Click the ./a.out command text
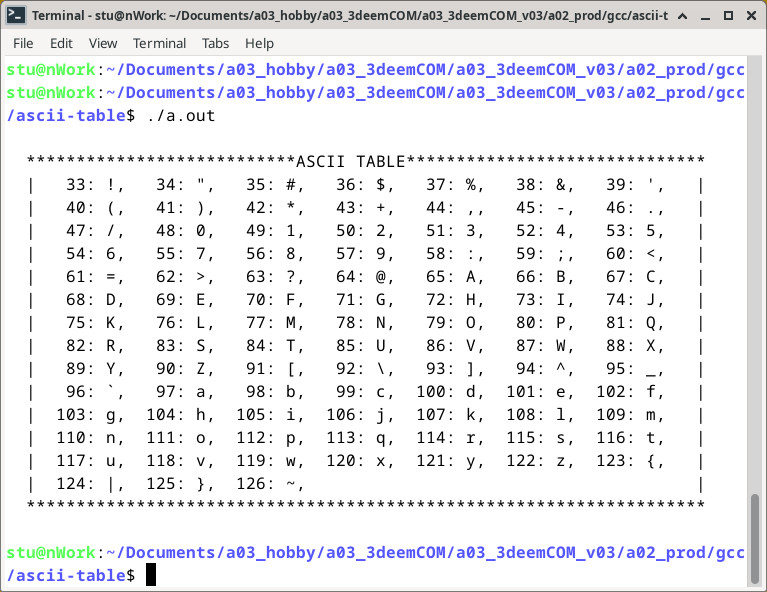The image size is (767, 592). click(181, 116)
